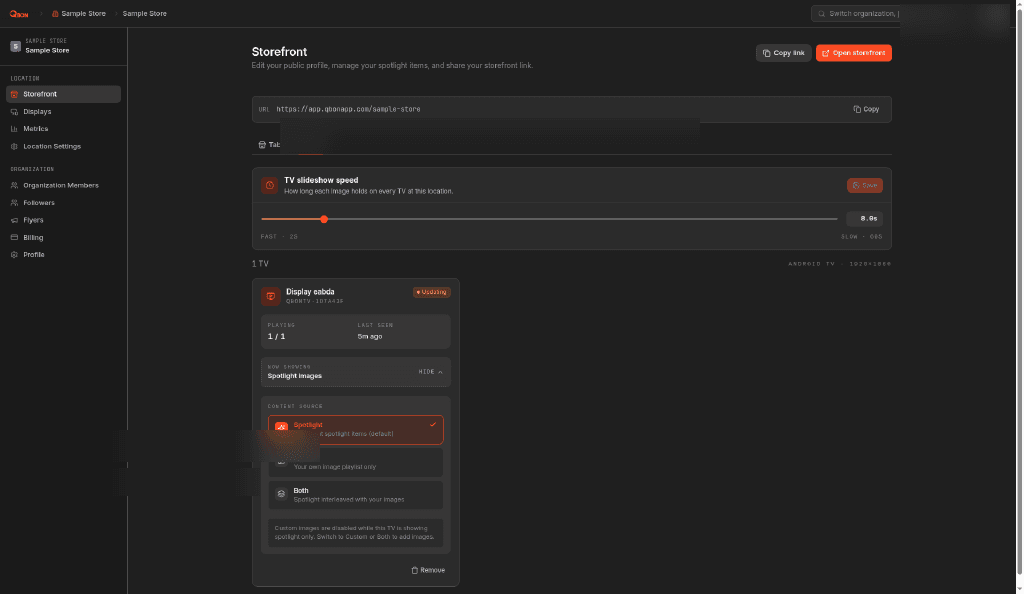Viewport: 1024px width, 594px height.
Task: Click the '1 / 1' playing value
Action: [x=276, y=336]
